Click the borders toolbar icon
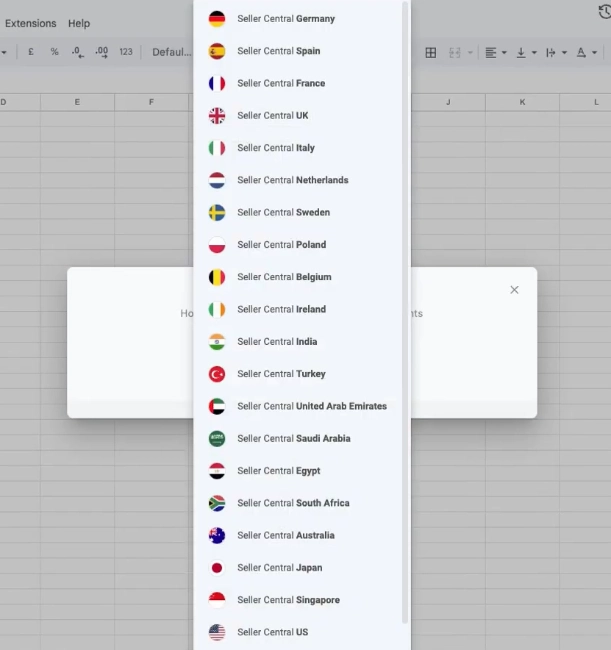Screen dimensions: 611x650 pos(431,52)
